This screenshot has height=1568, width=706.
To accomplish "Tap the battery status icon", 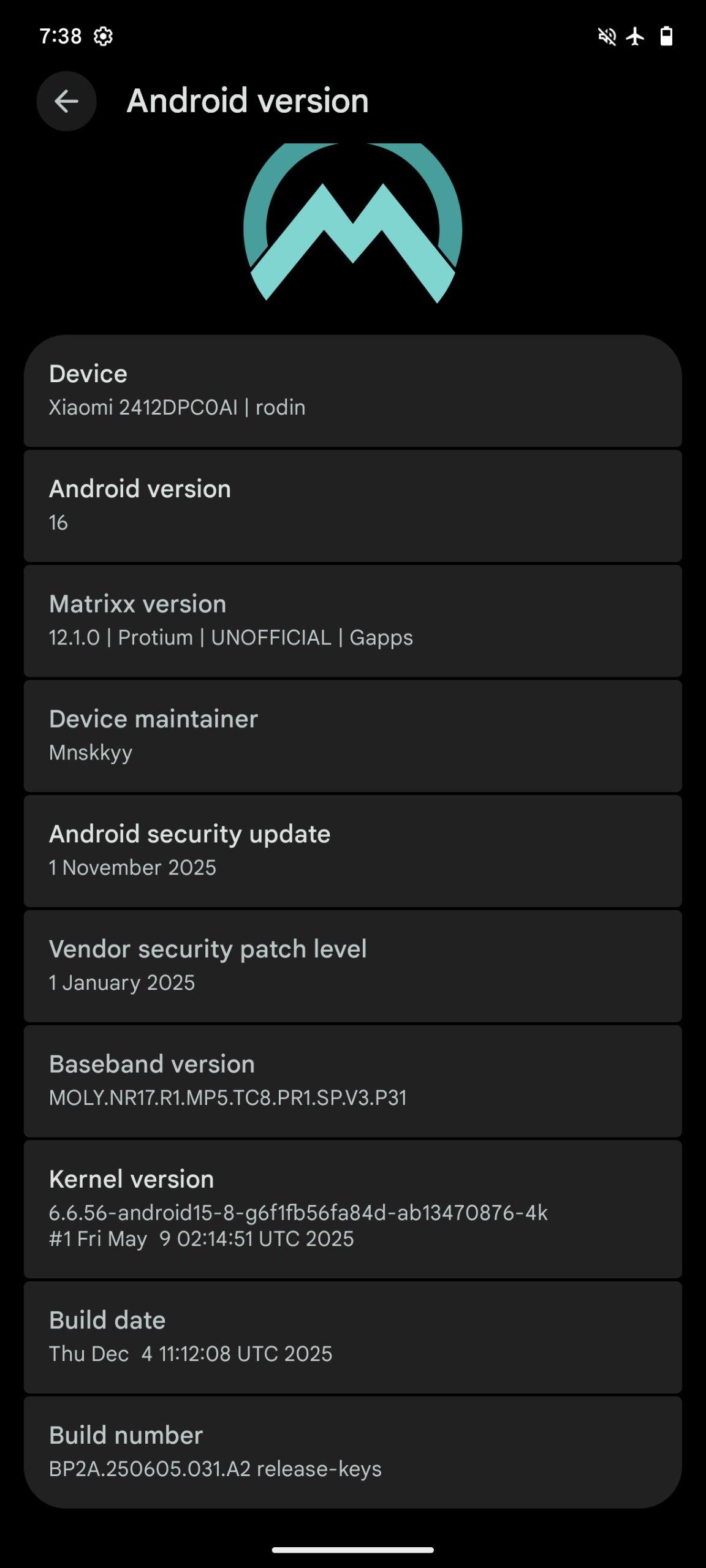I will tap(666, 37).
